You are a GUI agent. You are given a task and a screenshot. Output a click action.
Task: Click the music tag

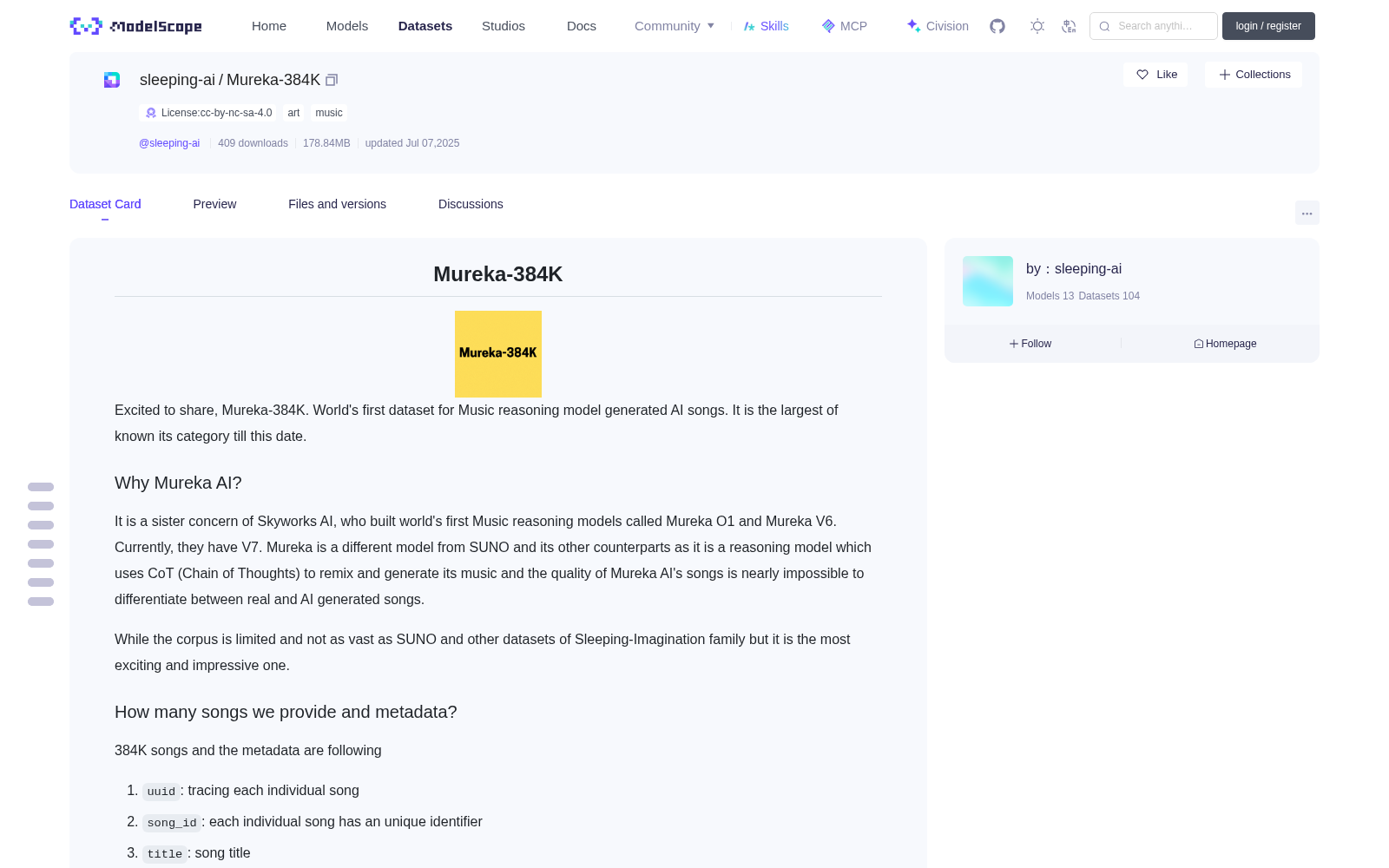tap(329, 113)
